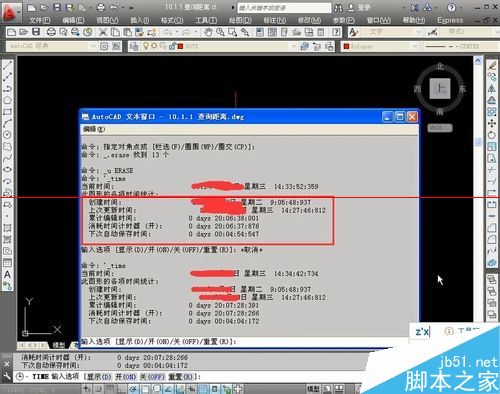Click 北 on the ViewCube compass

pos(440,67)
